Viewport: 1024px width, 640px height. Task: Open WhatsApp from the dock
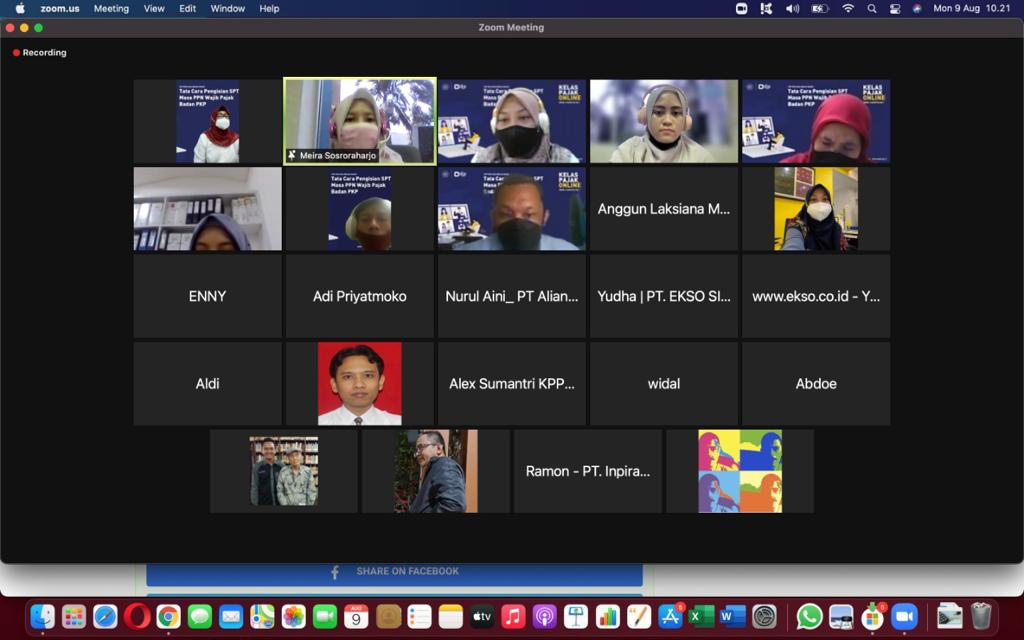(809, 617)
